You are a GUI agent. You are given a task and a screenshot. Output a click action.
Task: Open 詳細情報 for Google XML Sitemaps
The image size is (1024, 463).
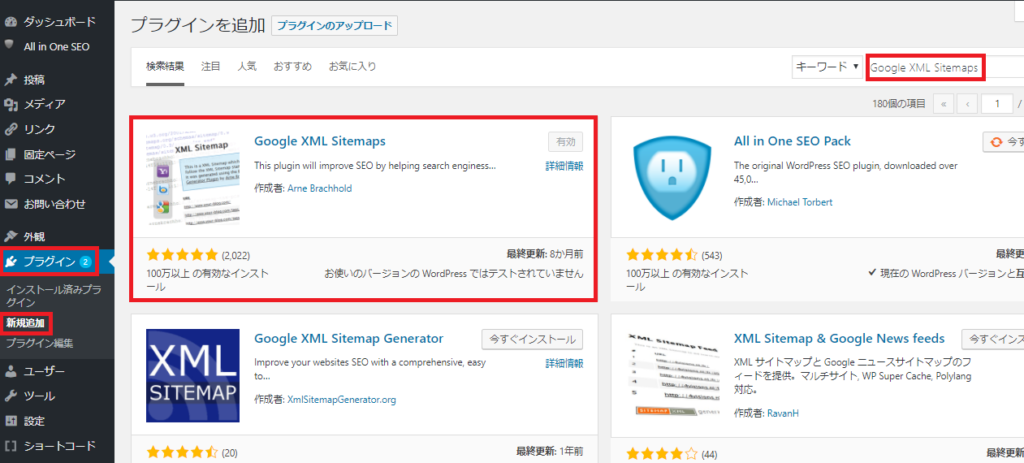(x=564, y=166)
